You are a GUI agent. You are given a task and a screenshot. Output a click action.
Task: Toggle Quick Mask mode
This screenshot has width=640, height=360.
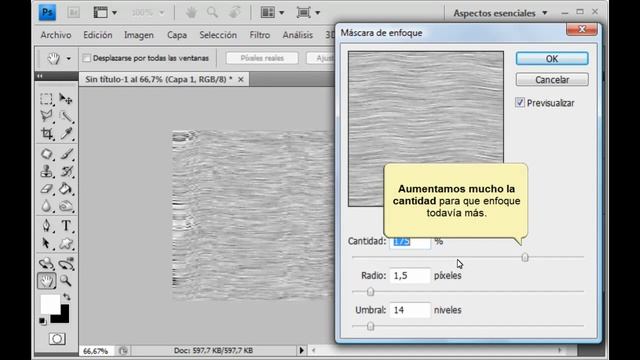coord(57,339)
